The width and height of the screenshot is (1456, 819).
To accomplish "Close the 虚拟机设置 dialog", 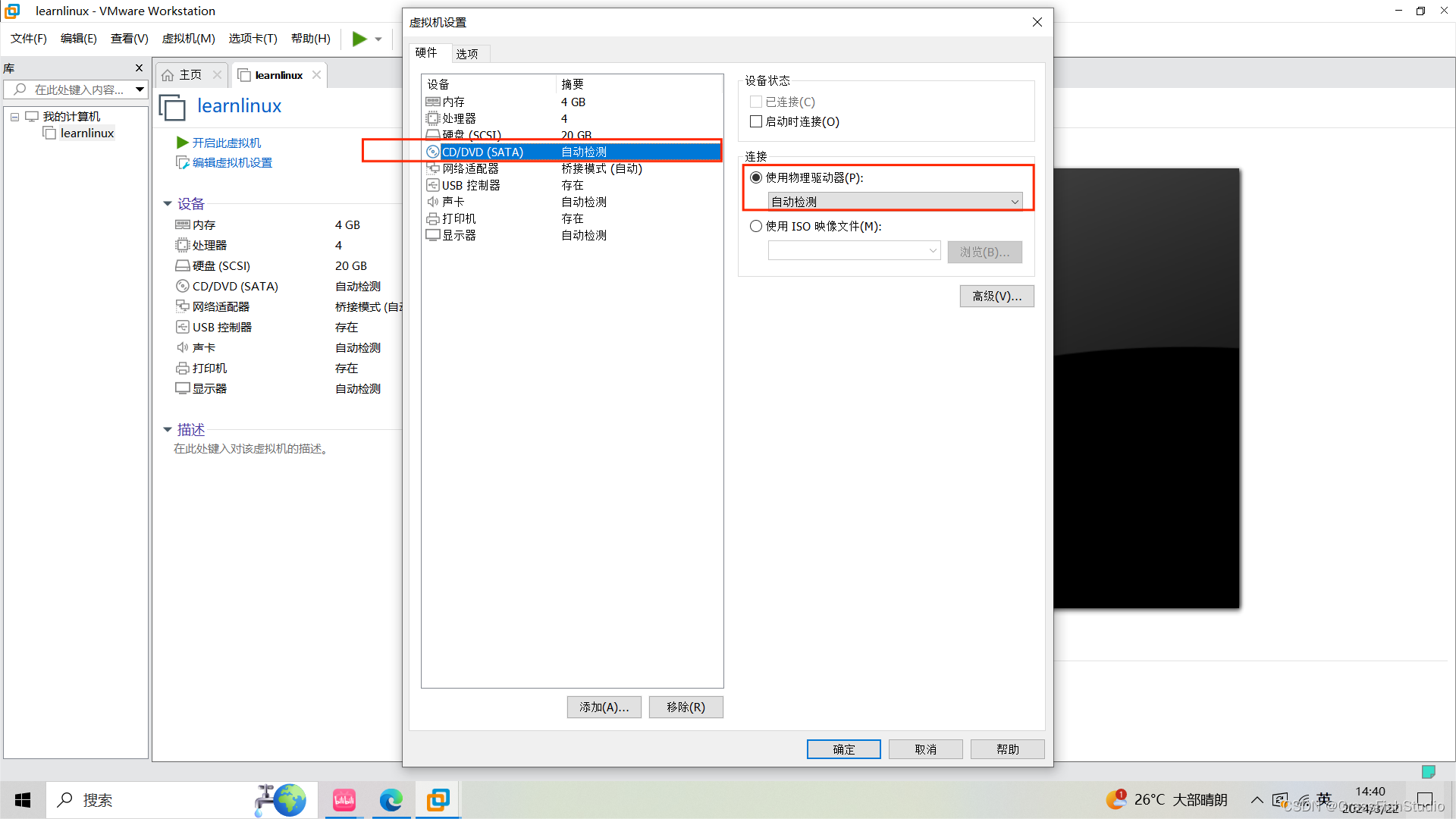I will pyautogui.click(x=1037, y=22).
